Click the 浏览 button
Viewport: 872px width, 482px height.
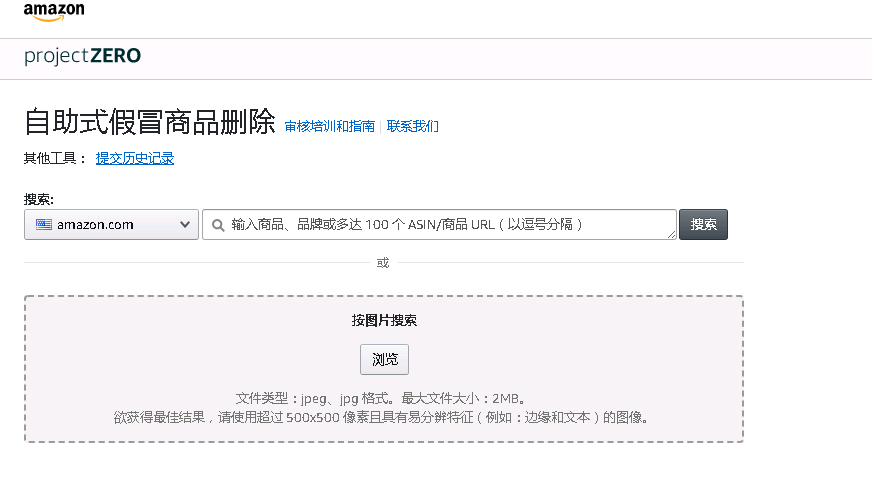click(384, 359)
